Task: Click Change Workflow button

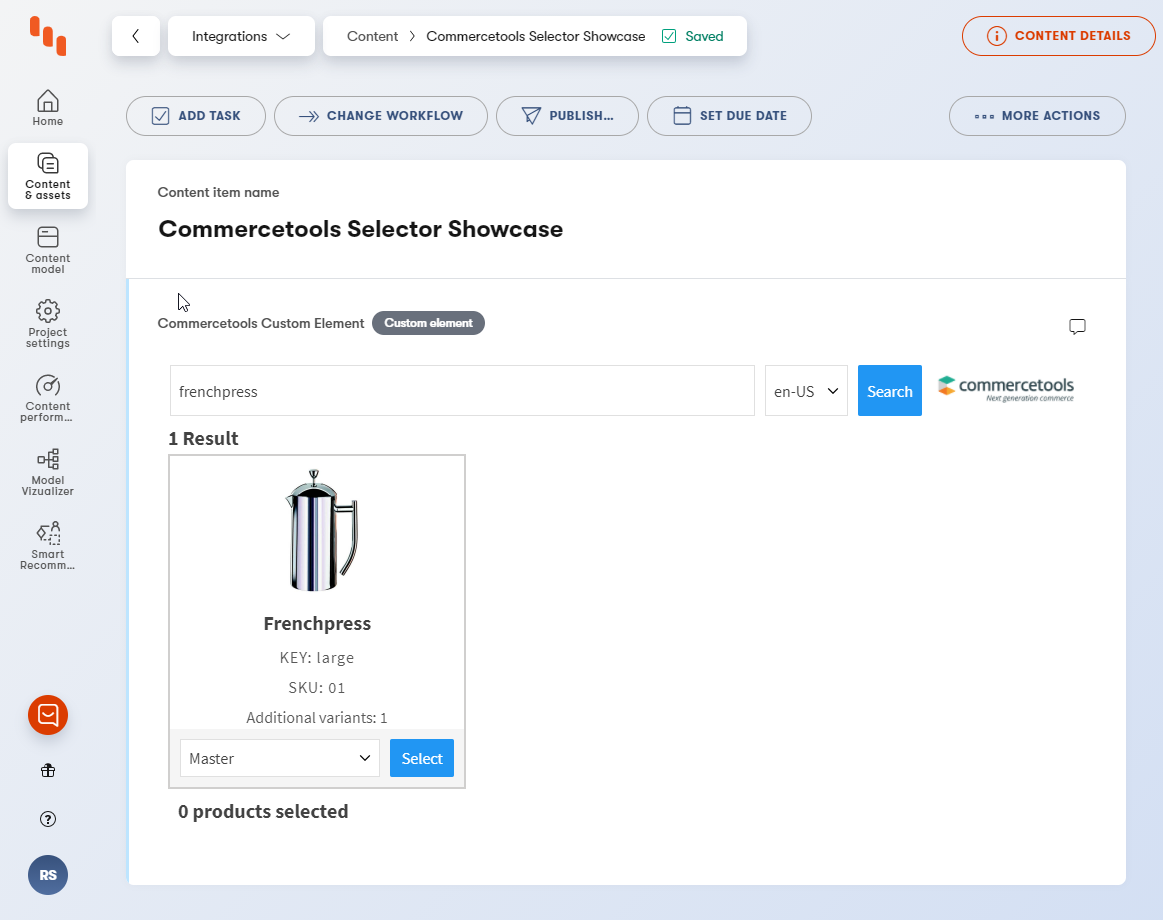Action: [x=380, y=116]
